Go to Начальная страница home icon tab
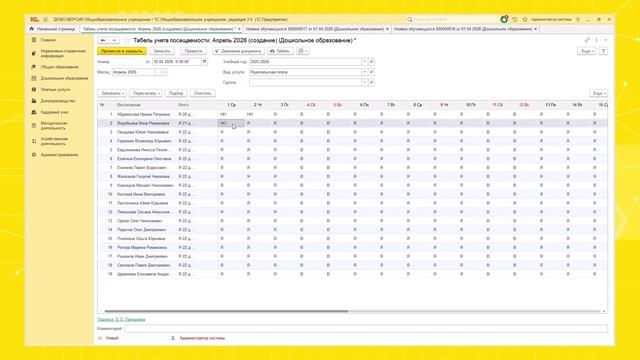Viewport: 640px width, 360px height. pos(31,29)
